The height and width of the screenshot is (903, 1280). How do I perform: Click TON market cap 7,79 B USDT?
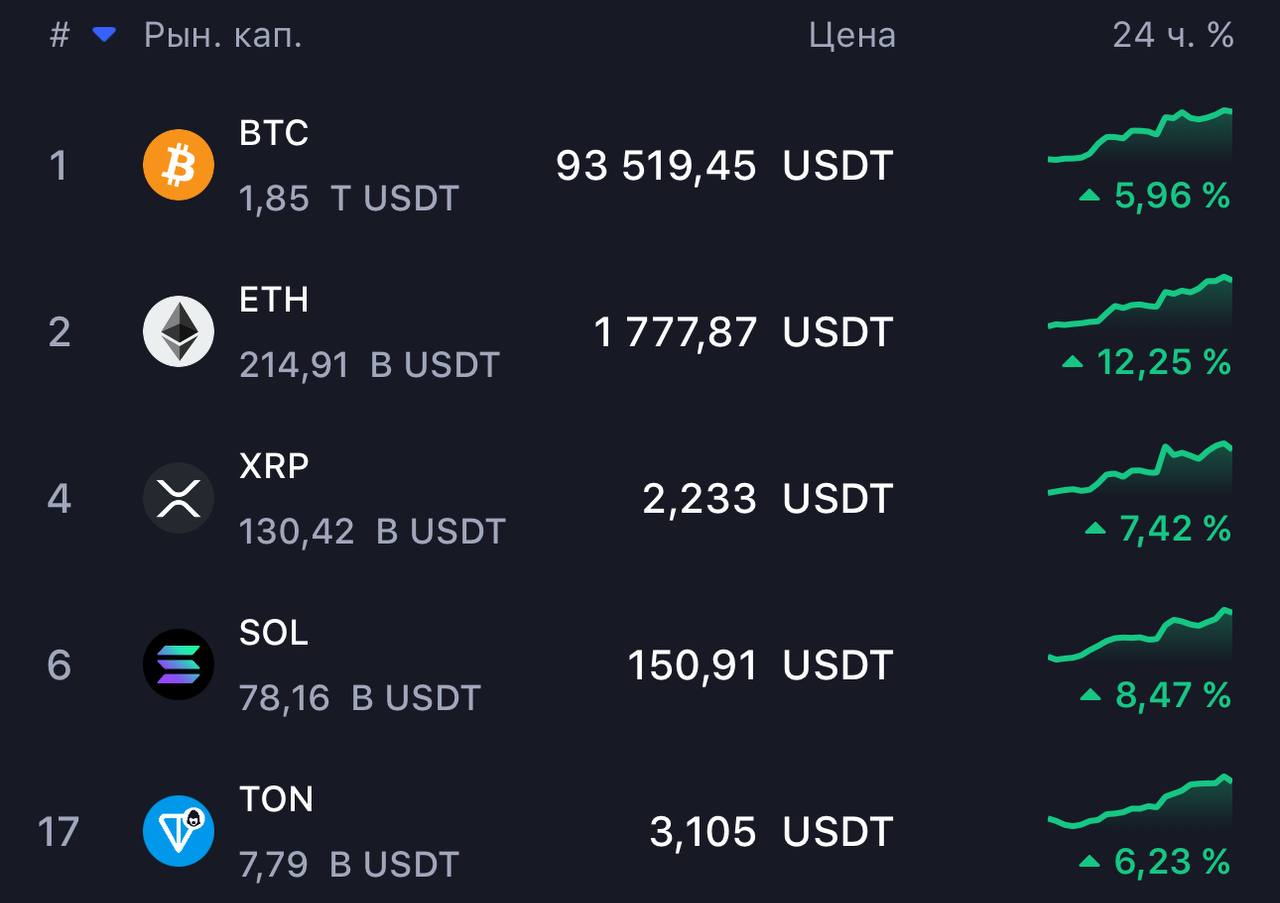tap(349, 864)
